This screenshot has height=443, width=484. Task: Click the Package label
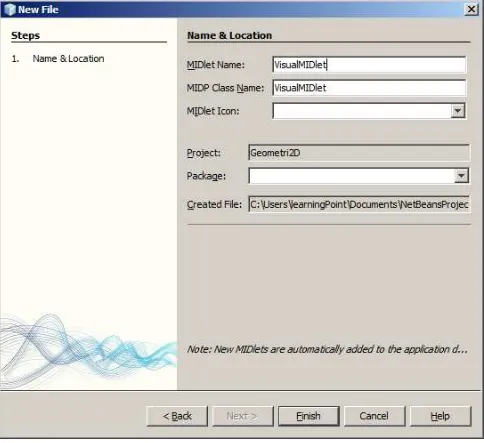point(206,176)
